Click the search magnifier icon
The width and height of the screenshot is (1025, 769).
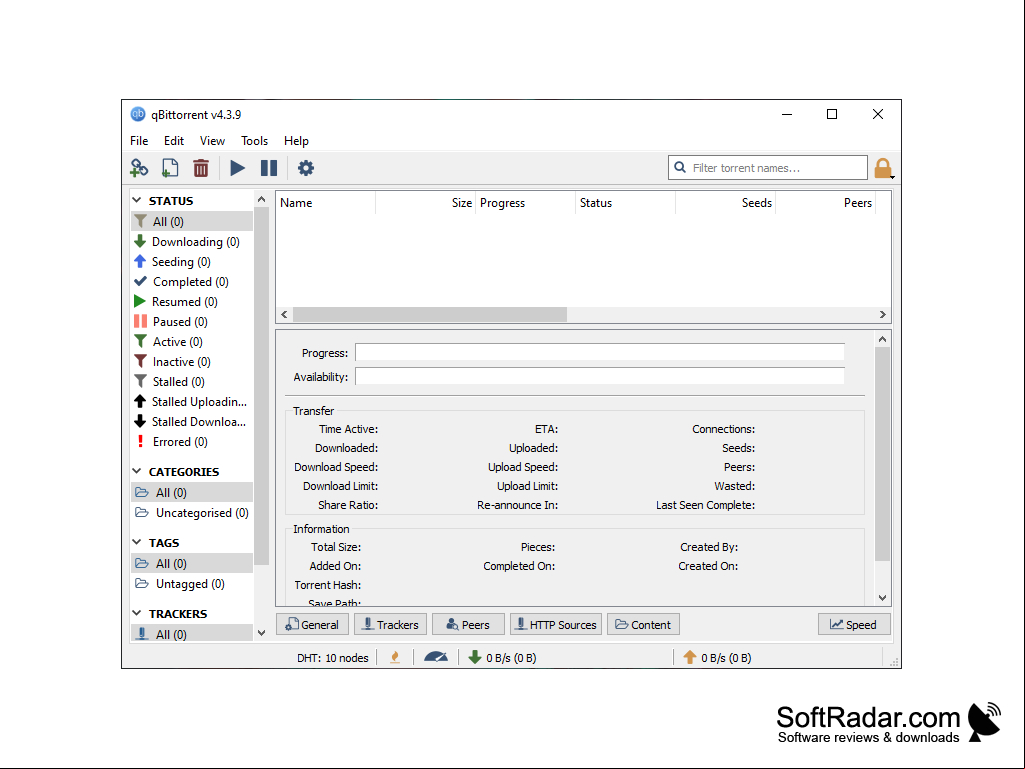click(x=680, y=167)
